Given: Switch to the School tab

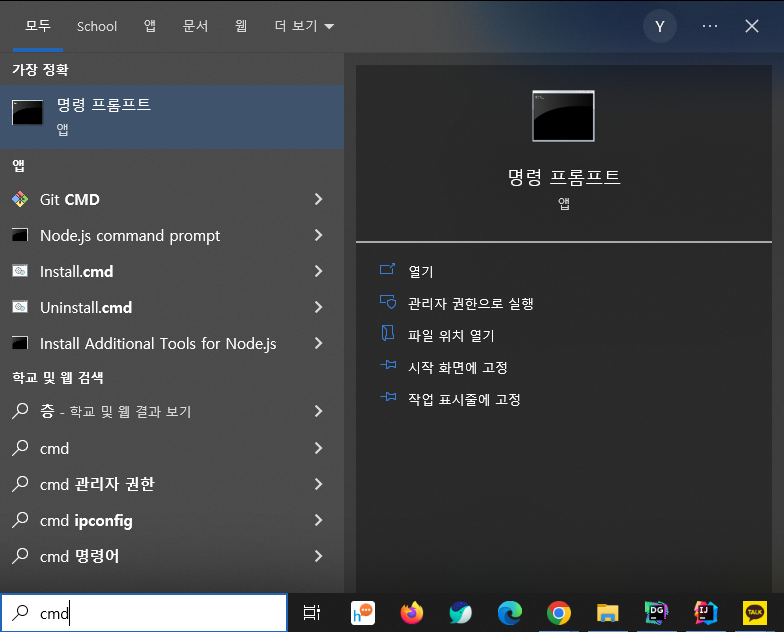Looking at the screenshot, I should point(96,26).
